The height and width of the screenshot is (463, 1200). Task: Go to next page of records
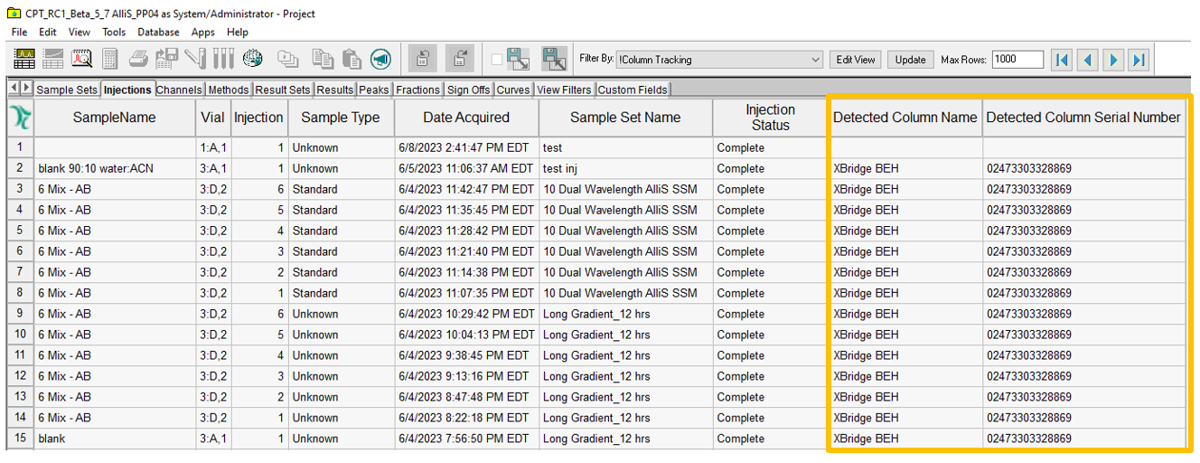point(1113,60)
